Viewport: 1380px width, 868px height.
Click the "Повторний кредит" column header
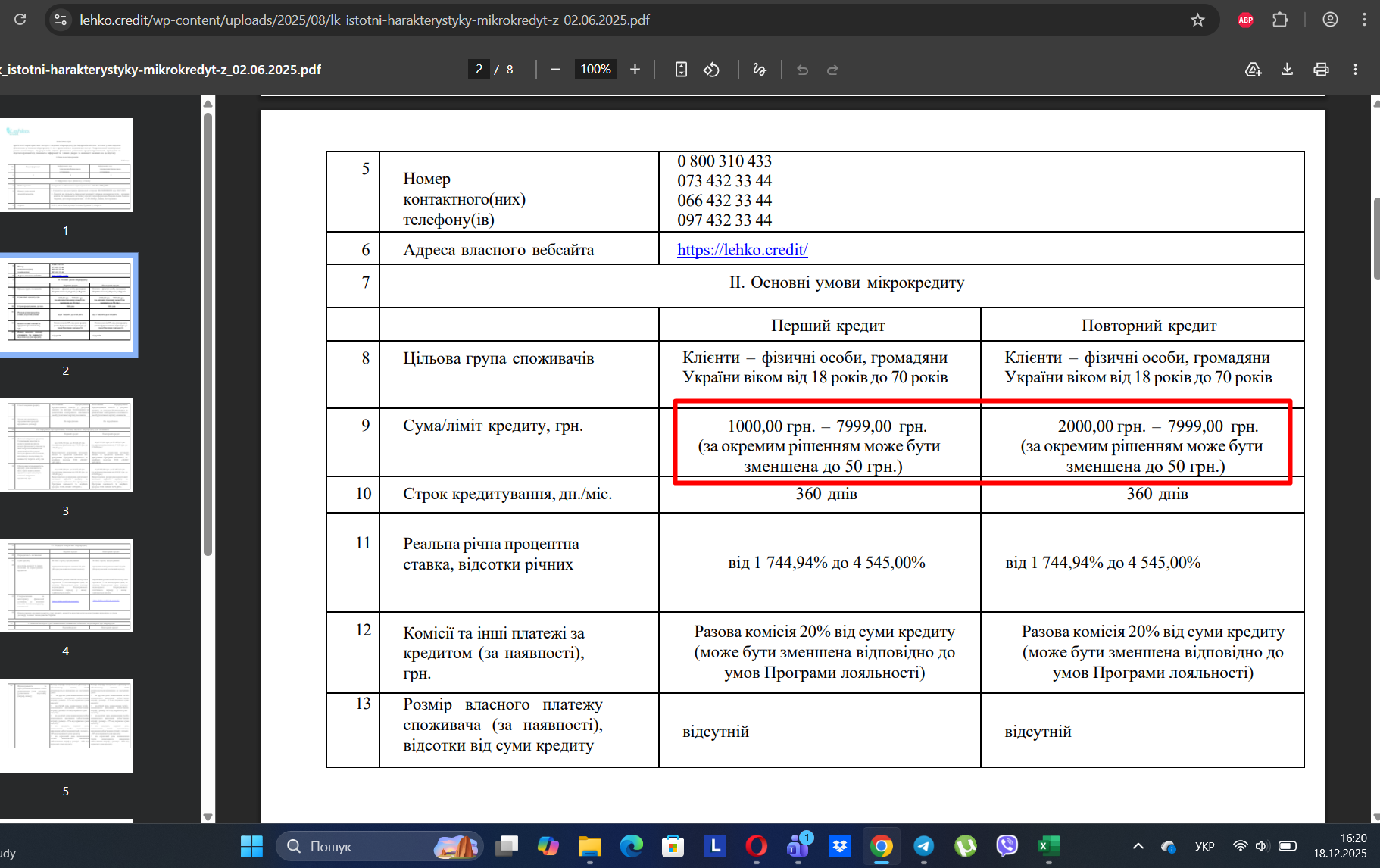pyautogui.click(x=1149, y=326)
